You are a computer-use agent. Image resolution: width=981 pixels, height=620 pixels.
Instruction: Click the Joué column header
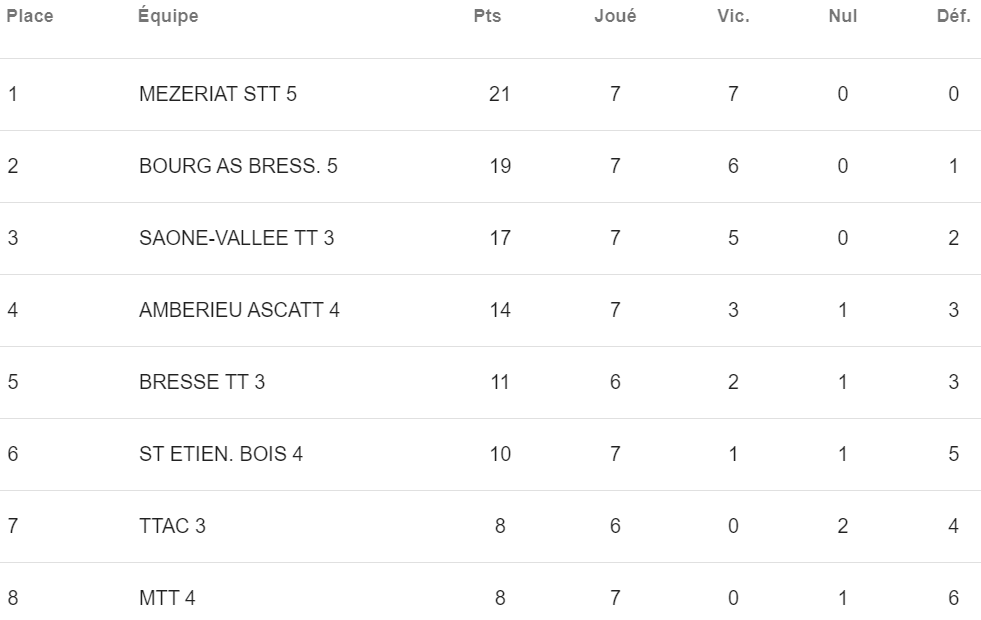(x=615, y=16)
